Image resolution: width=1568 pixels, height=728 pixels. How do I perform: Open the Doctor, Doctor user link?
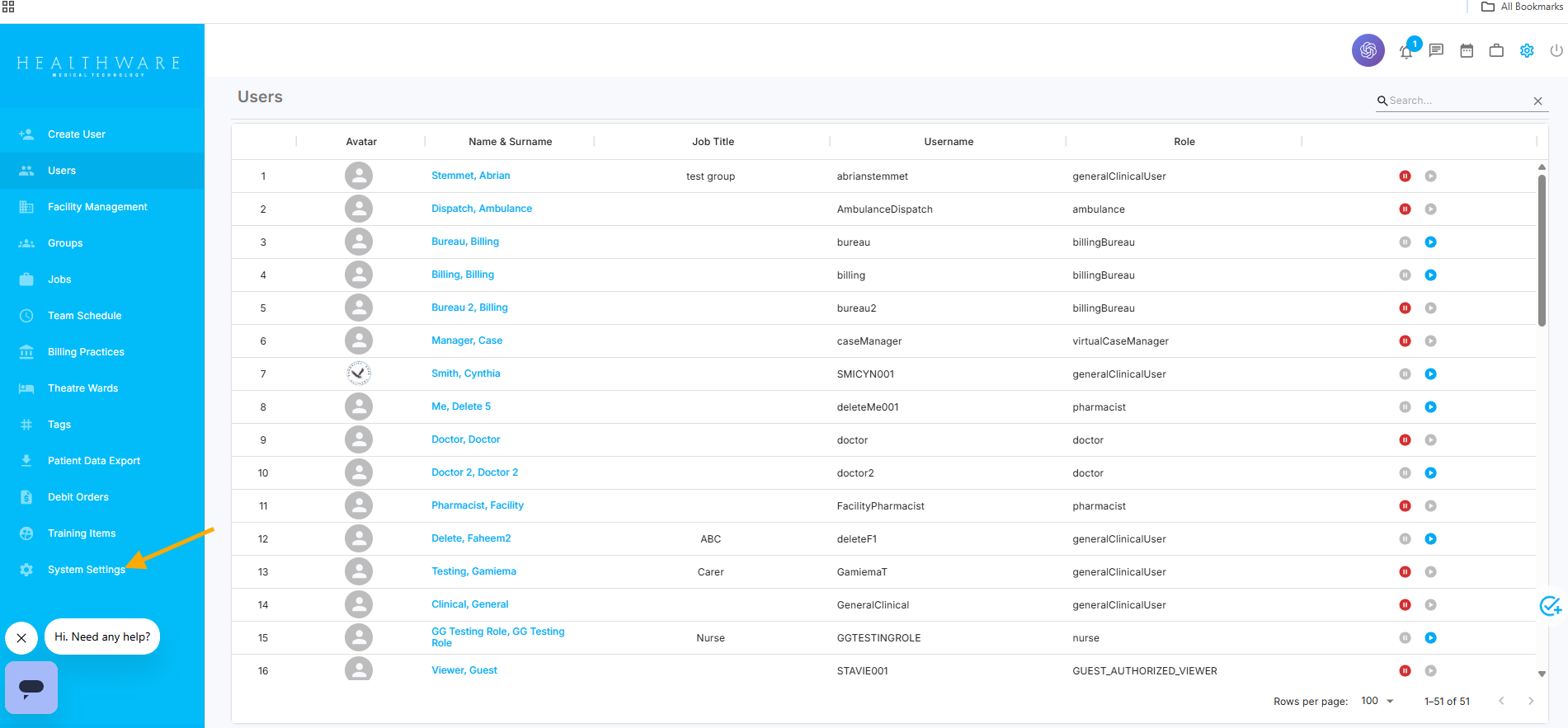tap(465, 439)
